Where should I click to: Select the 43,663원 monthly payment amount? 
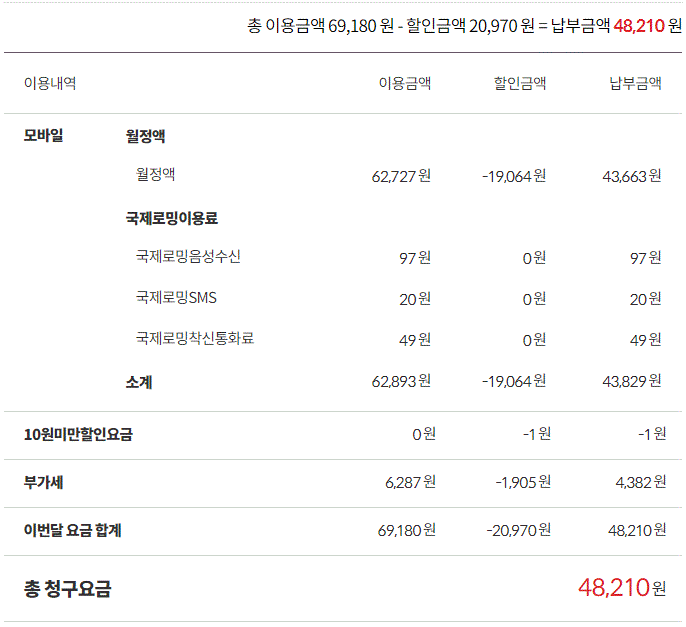(x=632, y=176)
